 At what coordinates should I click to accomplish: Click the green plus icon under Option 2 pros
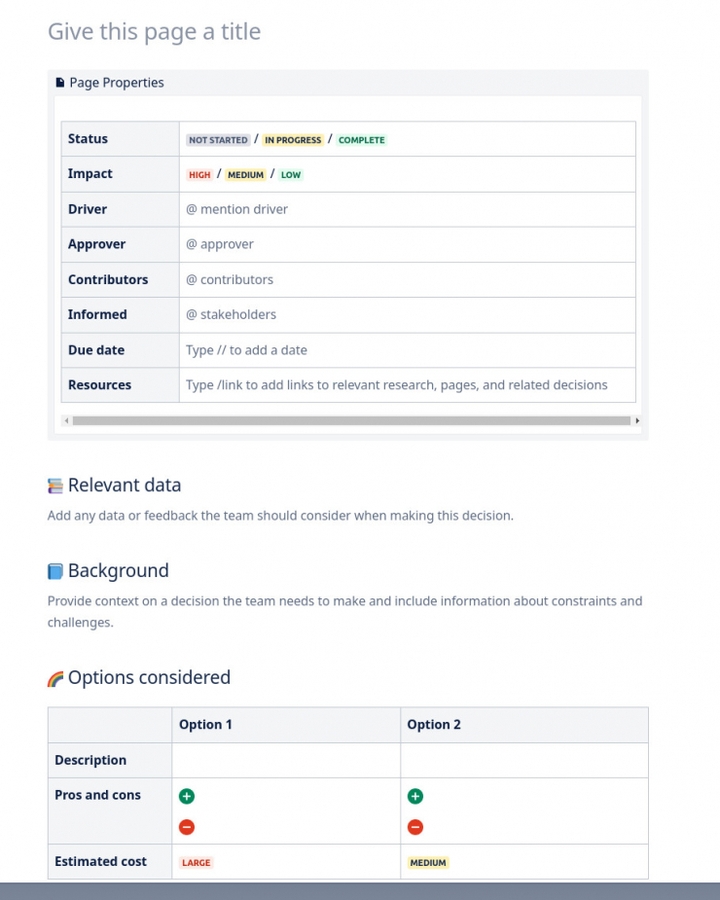[x=415, y=796]
